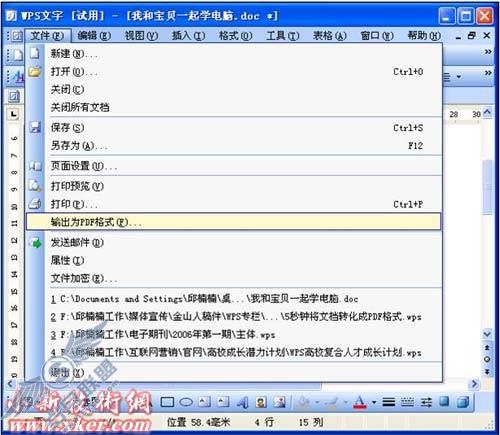Screen dimensions: 500x435
Task: Insert picture from file icon
Action: [280, 402]
